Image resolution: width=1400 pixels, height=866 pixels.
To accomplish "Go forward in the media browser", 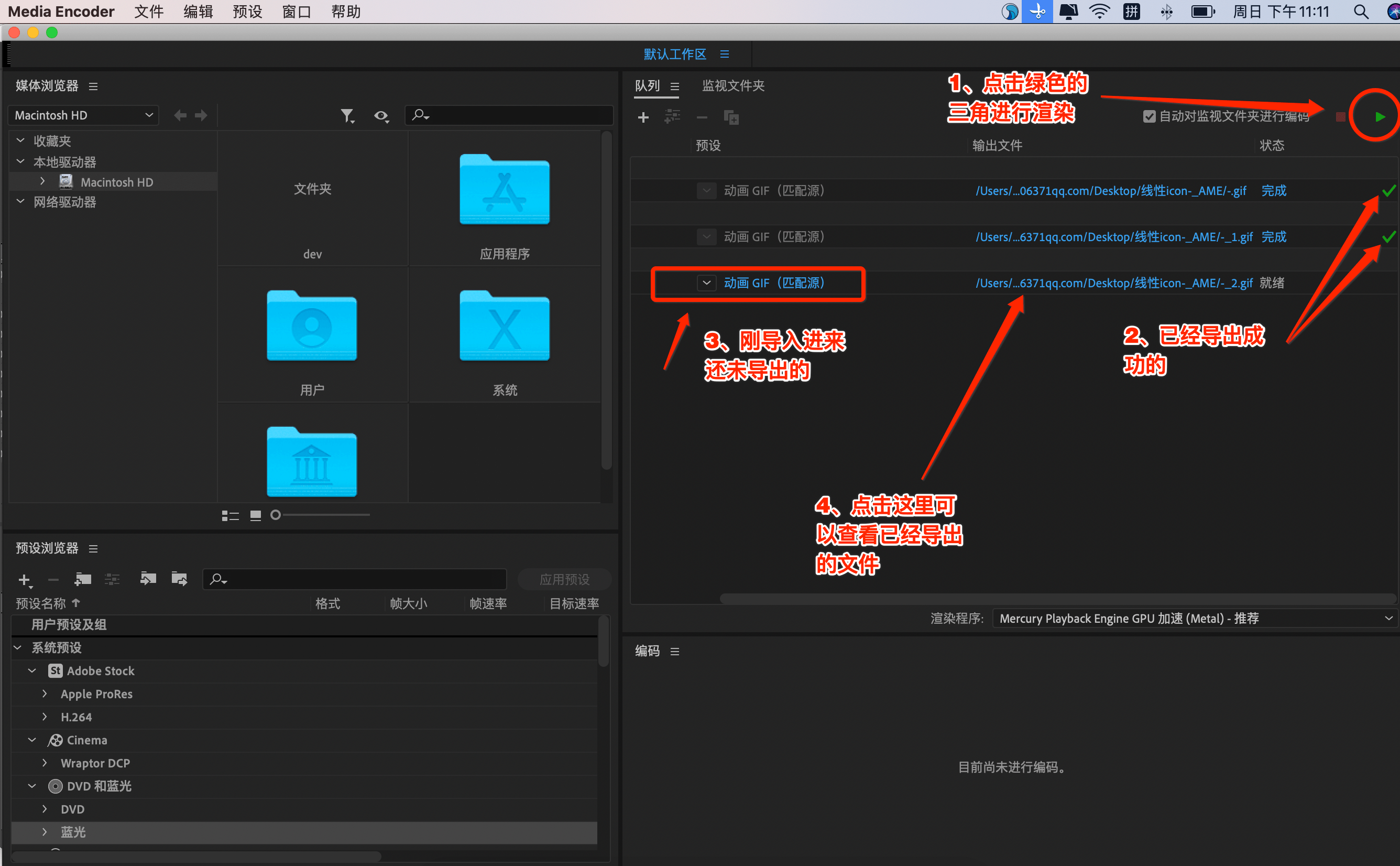I will click(x=201, y=116).
